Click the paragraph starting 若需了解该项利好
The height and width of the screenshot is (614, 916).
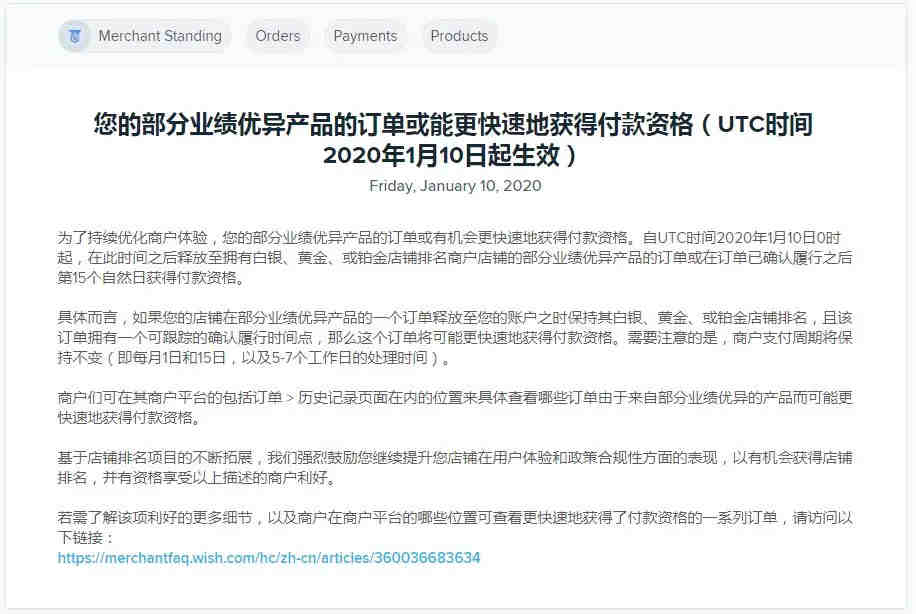click(455, 528)
